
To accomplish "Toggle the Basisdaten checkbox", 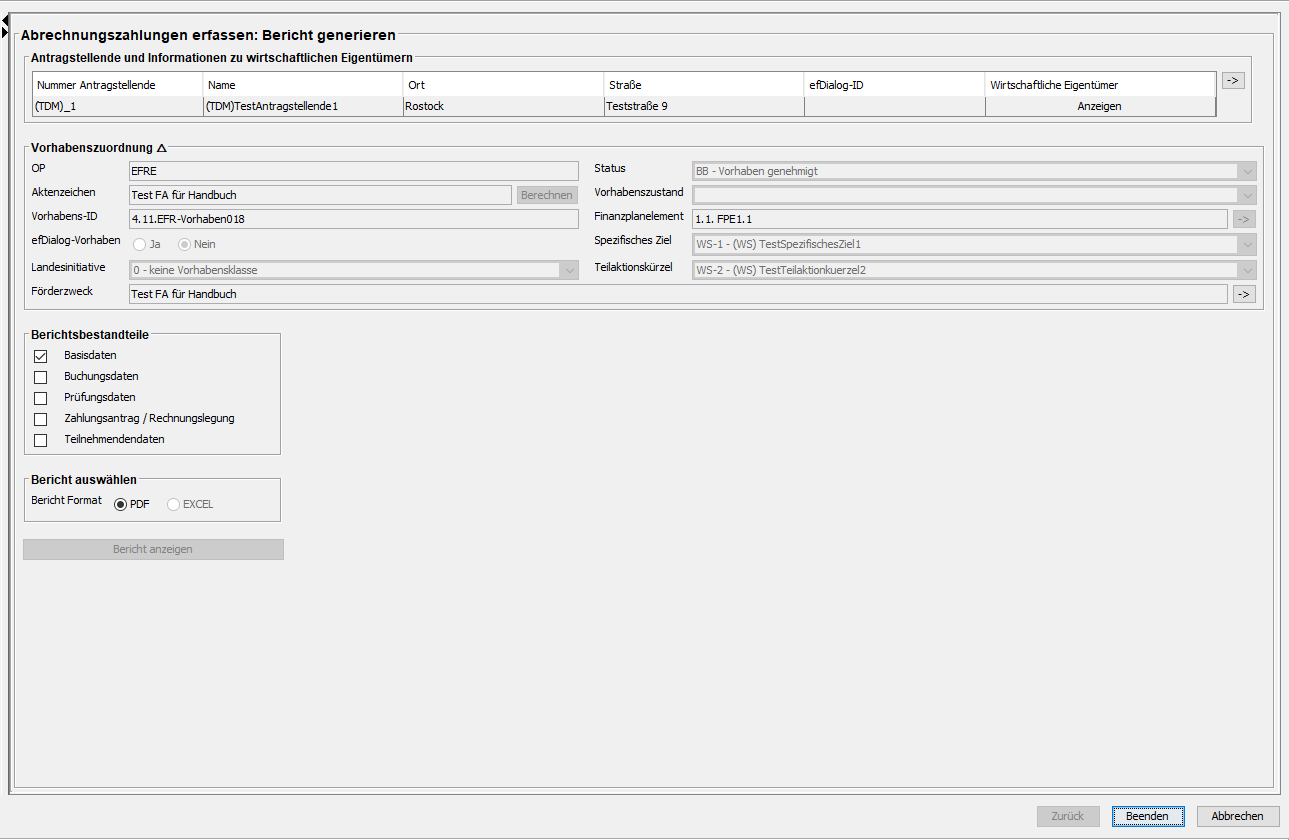I will 41,356.
